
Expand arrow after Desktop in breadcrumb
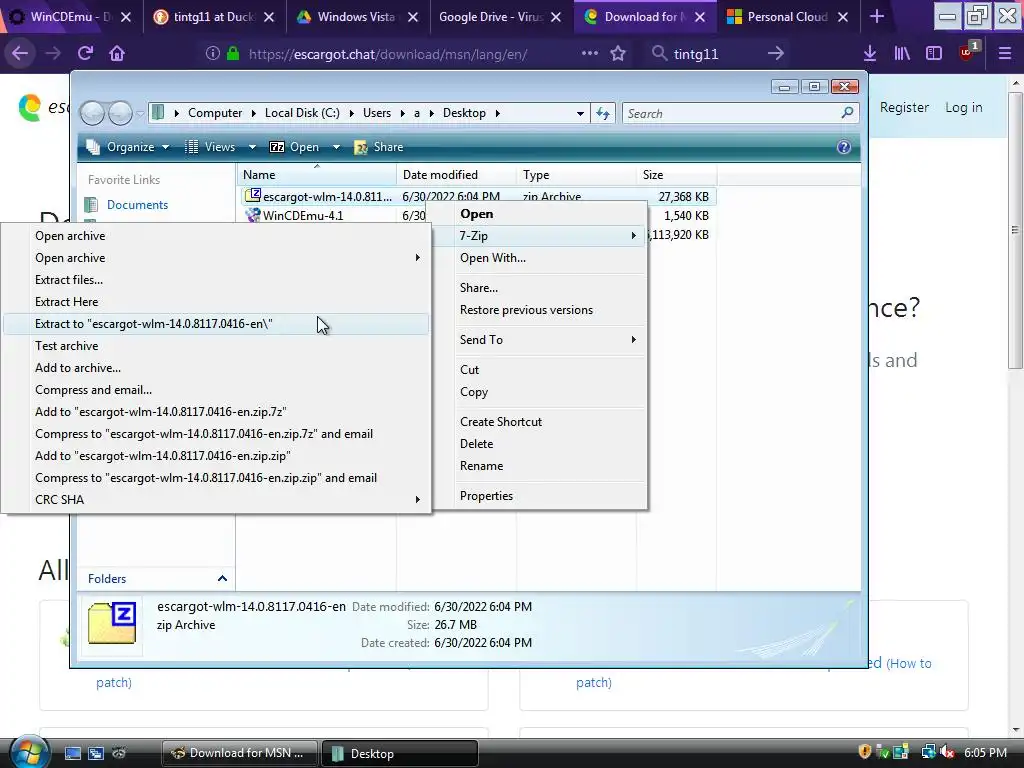tap(498, 113)
